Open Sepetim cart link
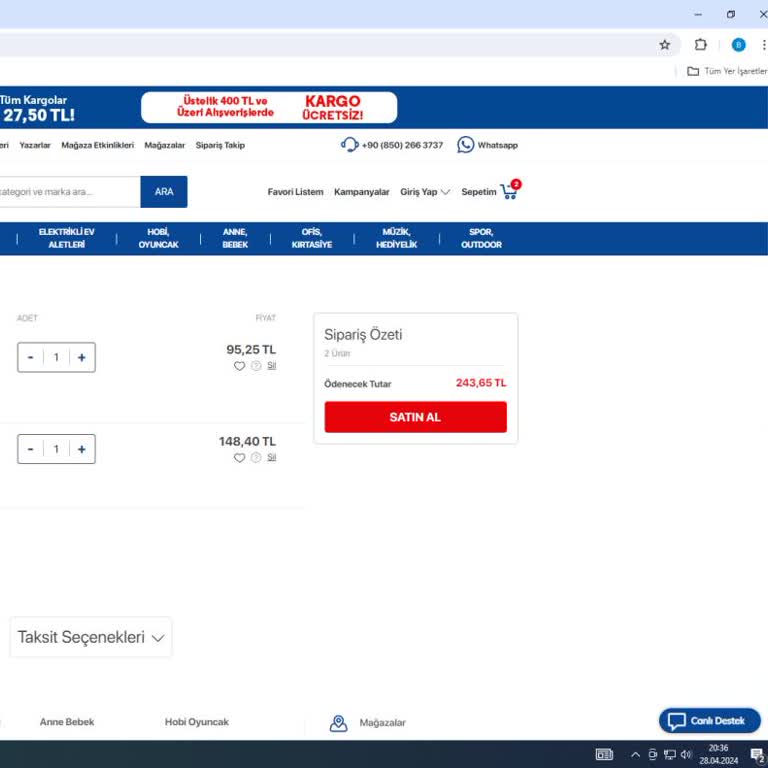Image resolution: width=768 pixels, height=768 pixels. coord(479,192)
